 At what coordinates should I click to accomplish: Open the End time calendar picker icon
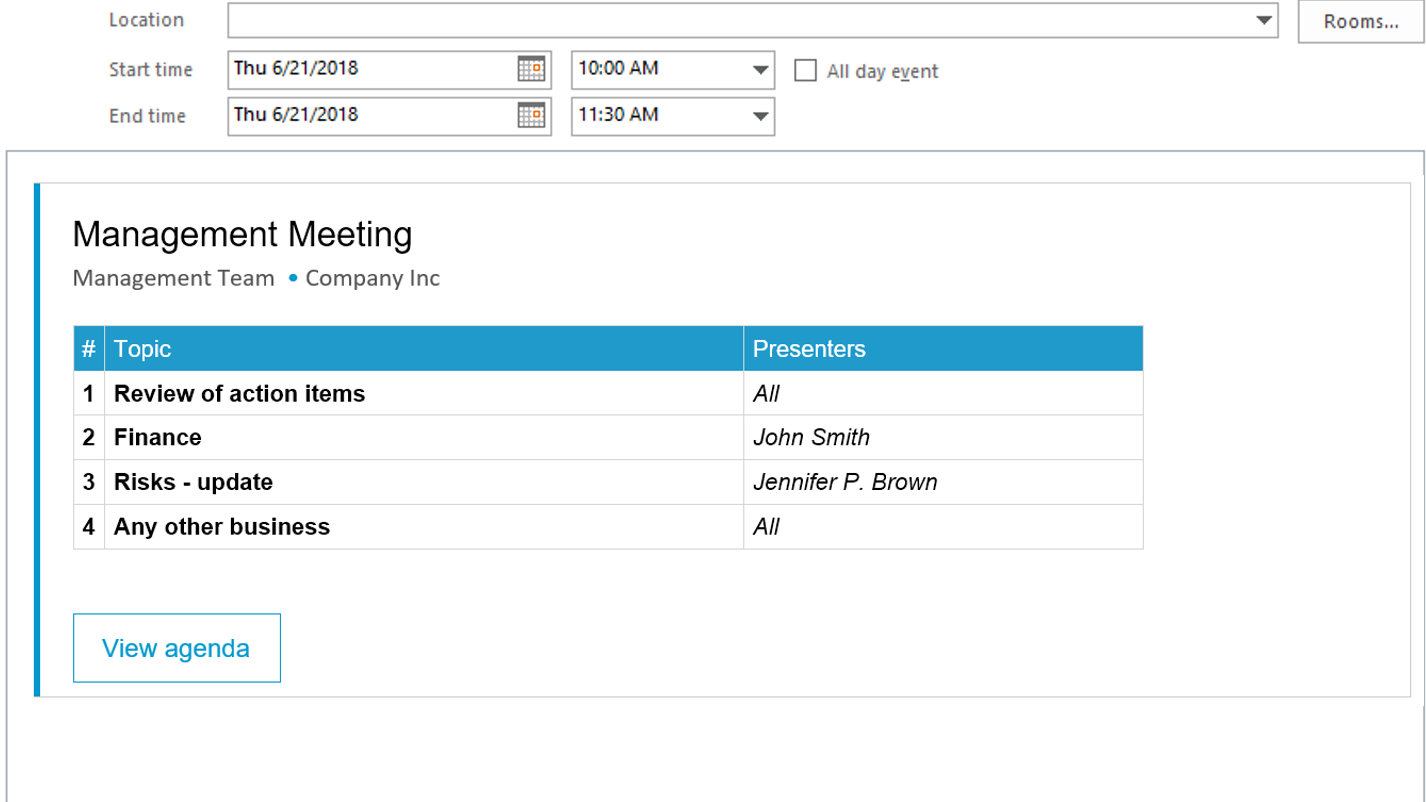(531, 115)
